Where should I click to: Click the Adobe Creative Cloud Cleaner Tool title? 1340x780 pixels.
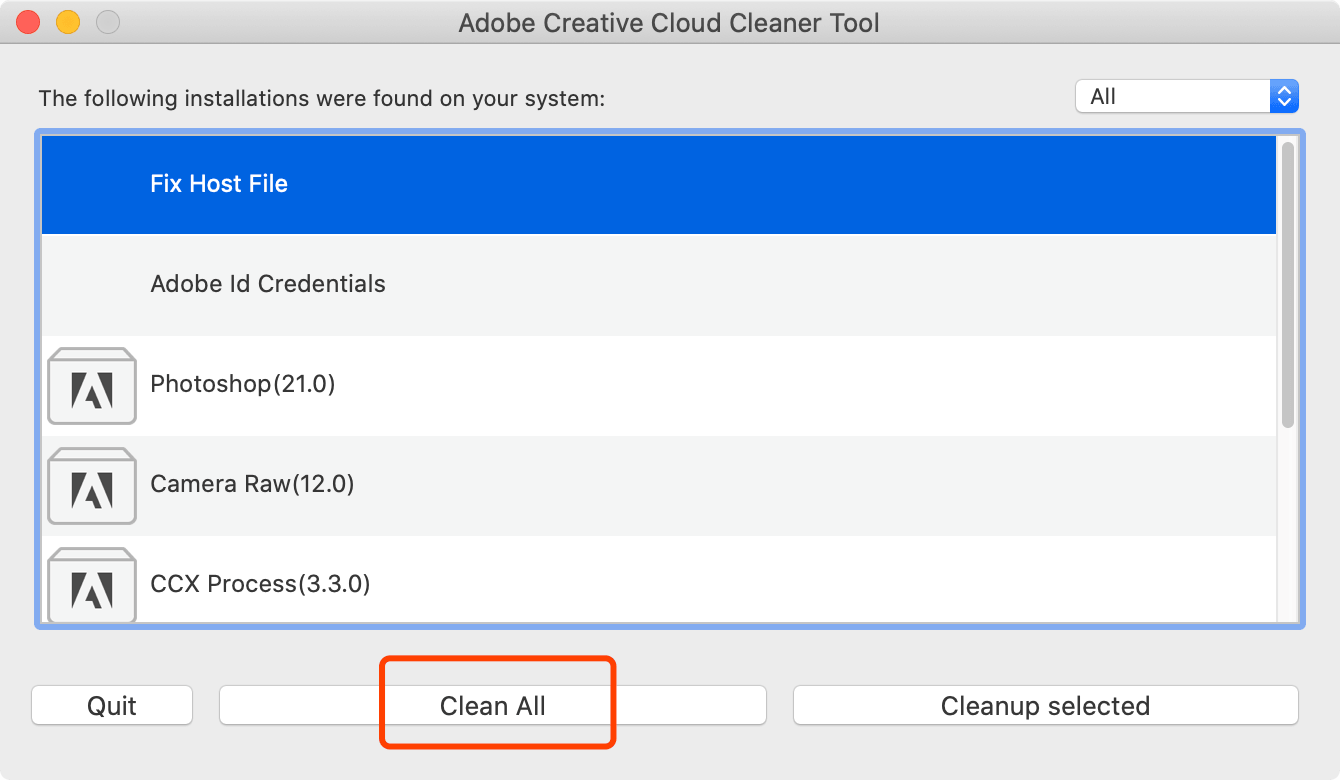(x=669, y=22)
